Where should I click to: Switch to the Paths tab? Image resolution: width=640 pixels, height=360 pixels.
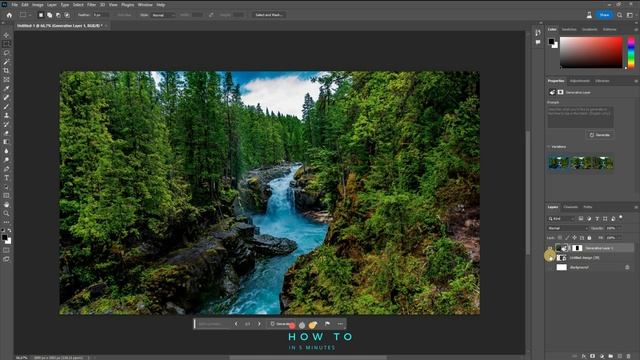588,207
